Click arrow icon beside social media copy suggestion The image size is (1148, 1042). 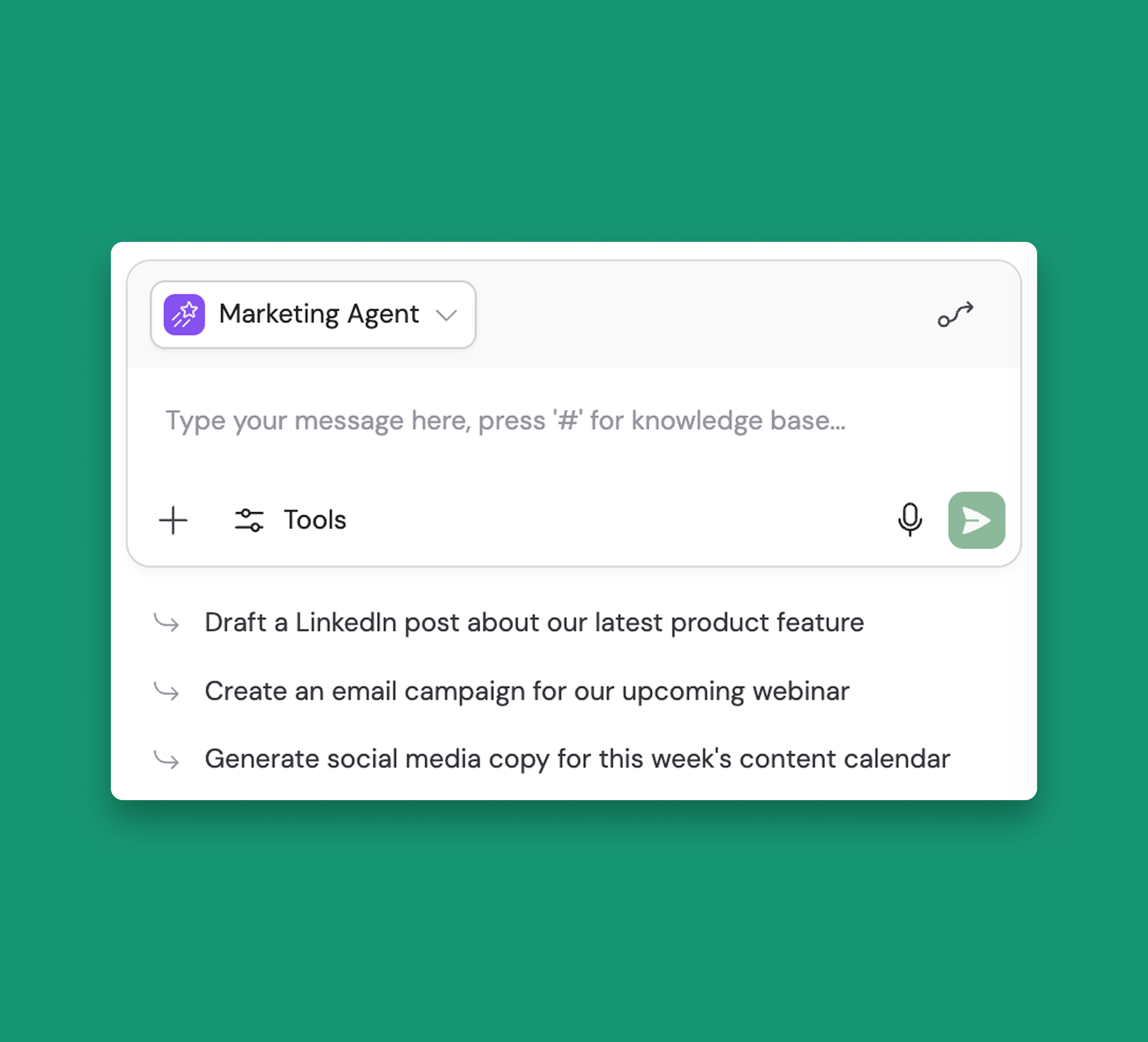click(167, 759)
